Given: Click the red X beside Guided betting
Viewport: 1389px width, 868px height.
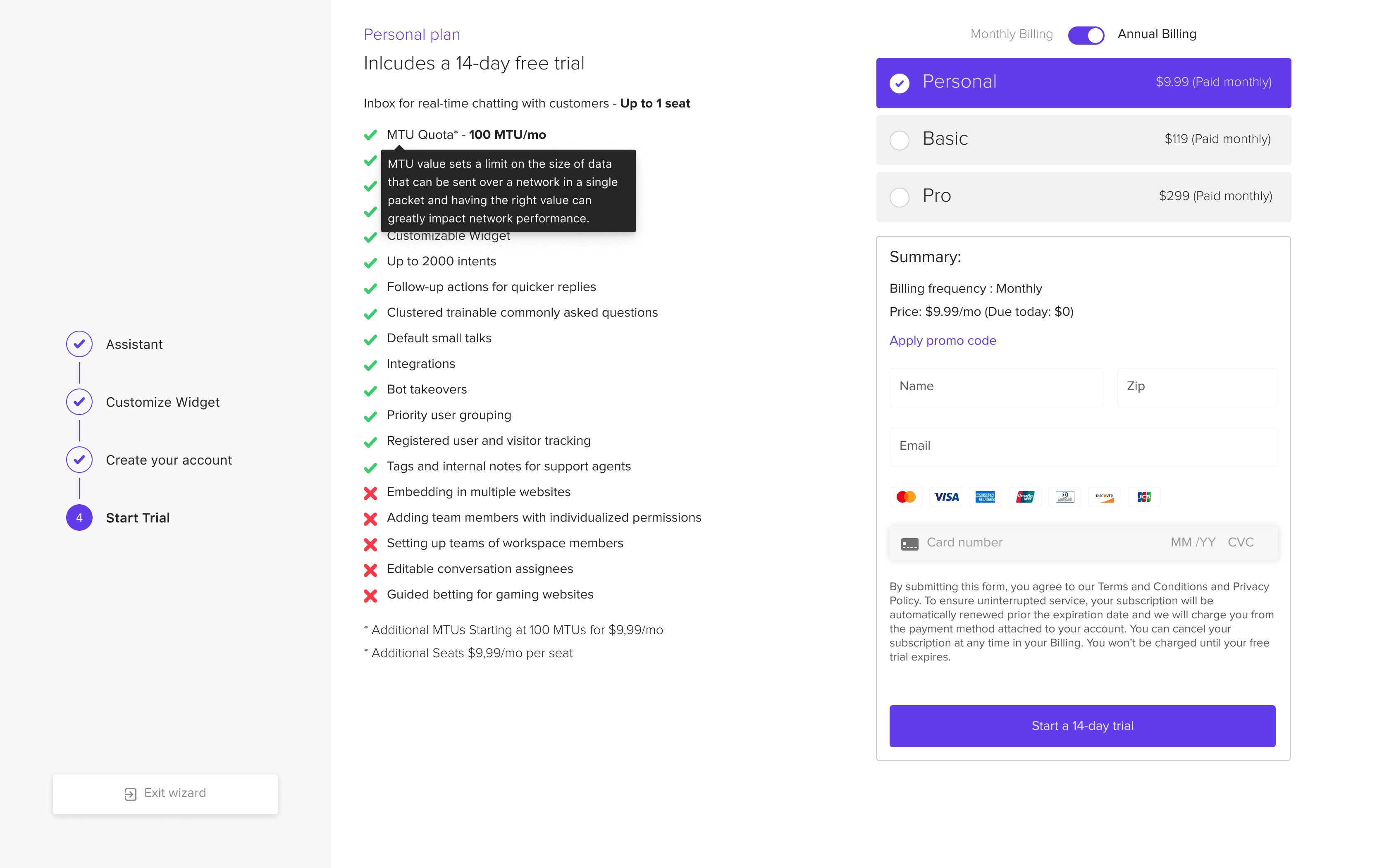Looking at the screenshot, I should point(370,596).
